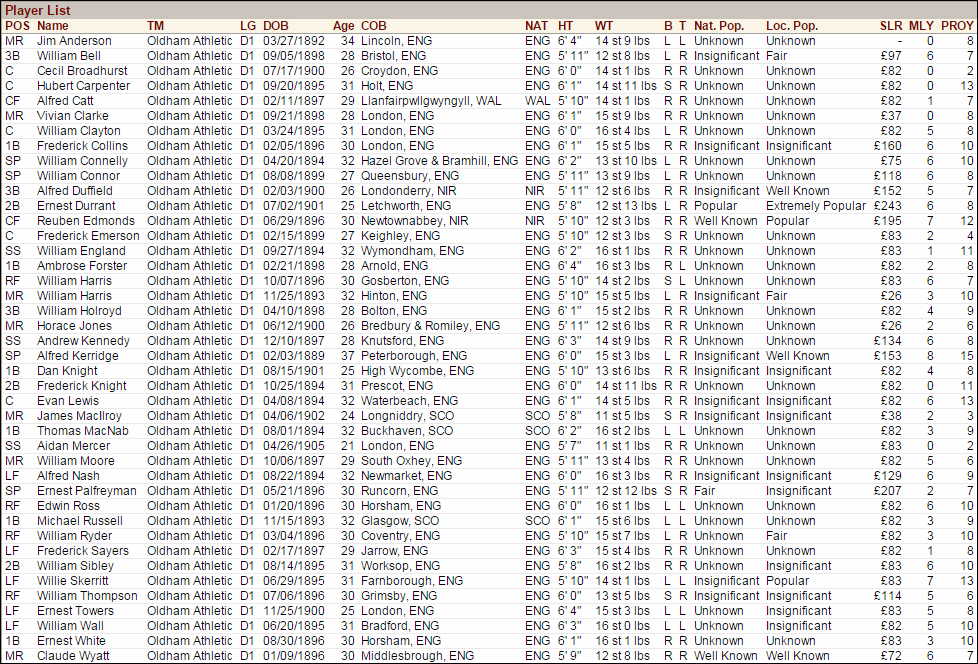Viewport: 978px width, 664px height.
Task: Open Hubert Carpenter's player page
Action: coord(84,85)
